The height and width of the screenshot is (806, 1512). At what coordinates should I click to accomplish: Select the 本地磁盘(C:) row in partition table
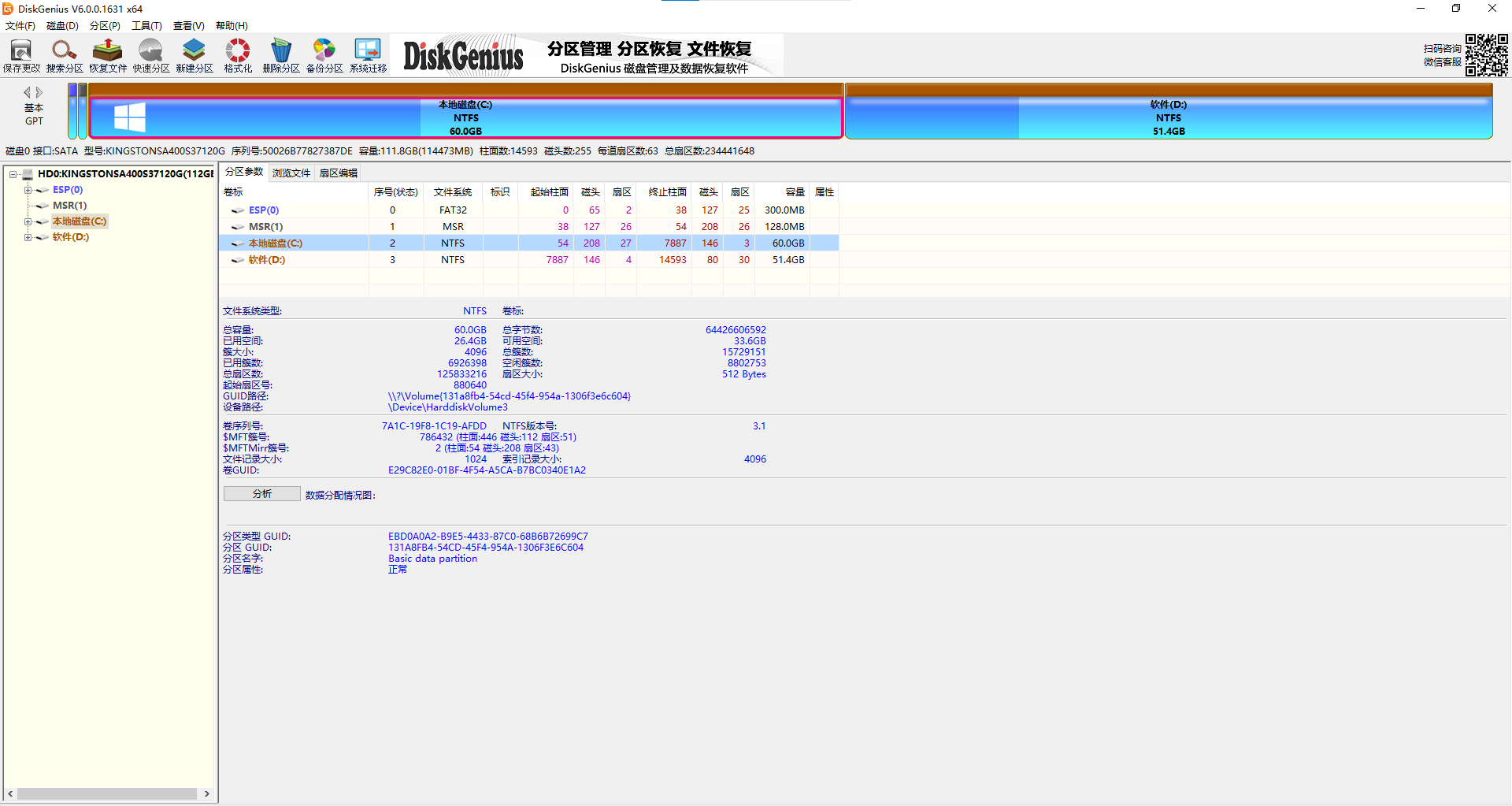pyautogui.click(x=529, y=243)
